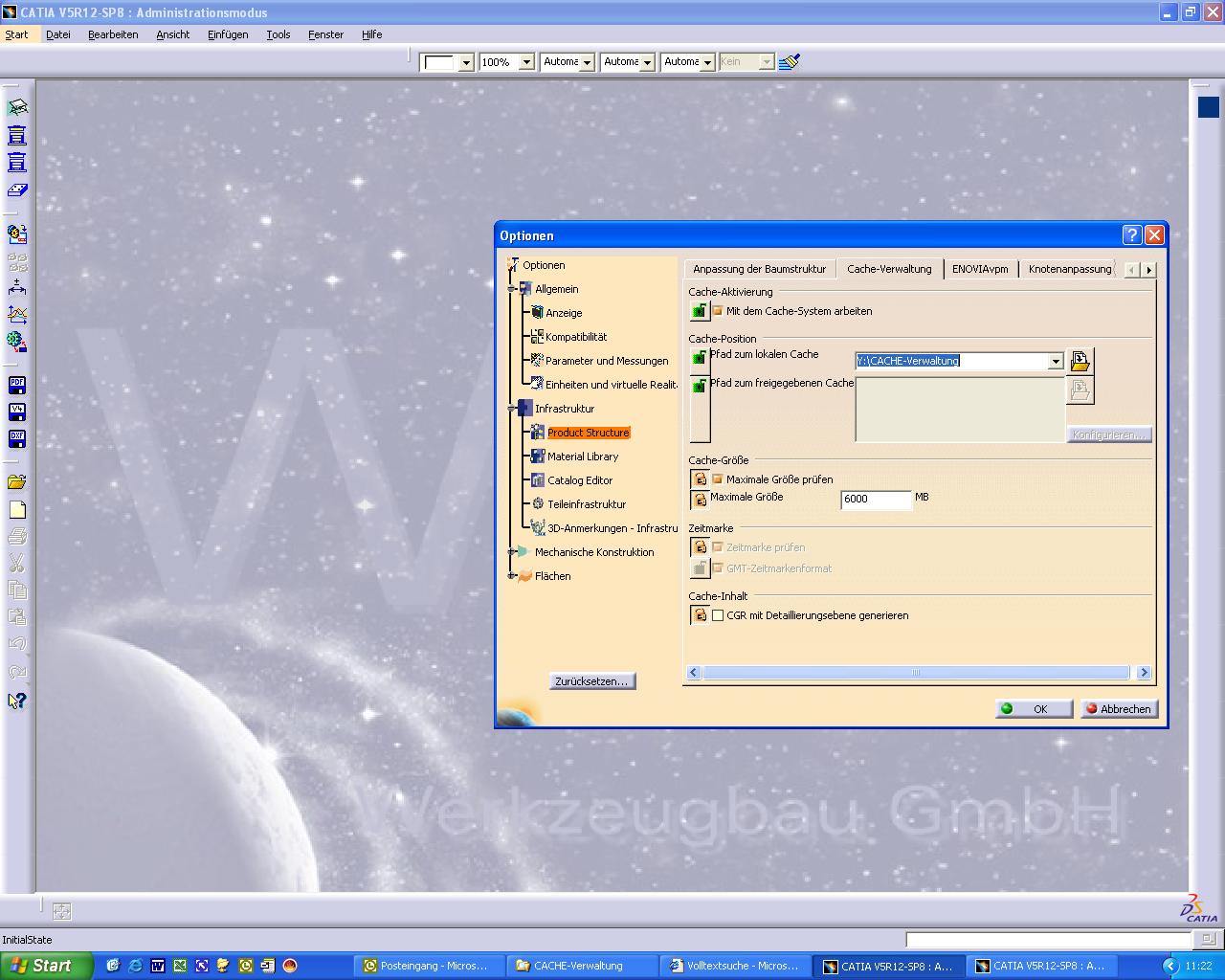Click the Abbrechen button
1225x980 pixels.
1118,709
